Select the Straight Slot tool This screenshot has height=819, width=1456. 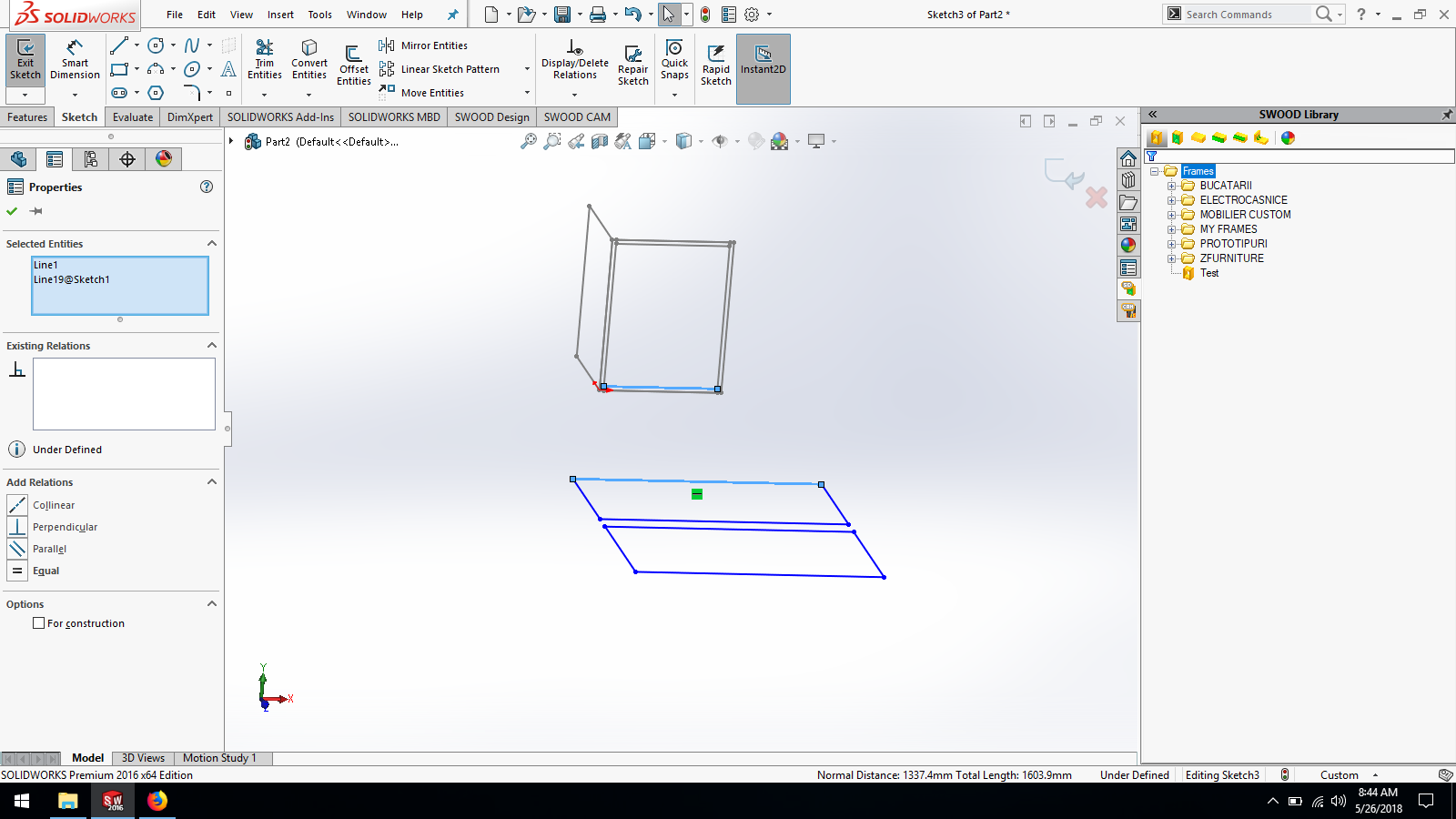point(119,93)
